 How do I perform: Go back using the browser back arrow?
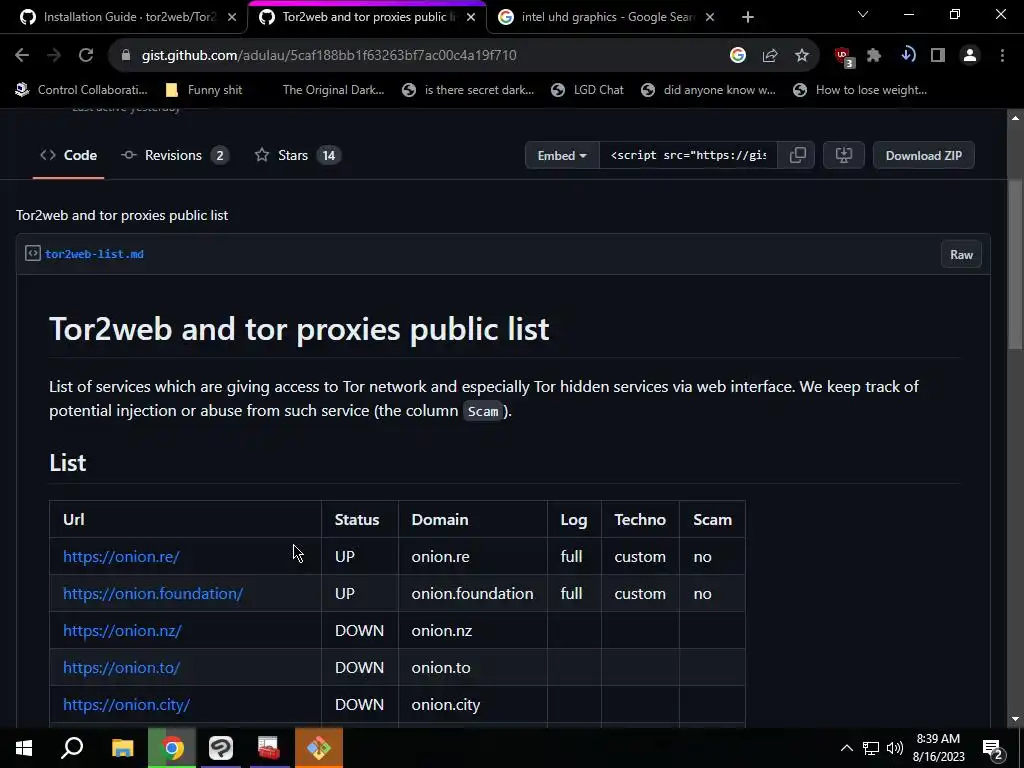pyautogui.click(x=22, y=56)
